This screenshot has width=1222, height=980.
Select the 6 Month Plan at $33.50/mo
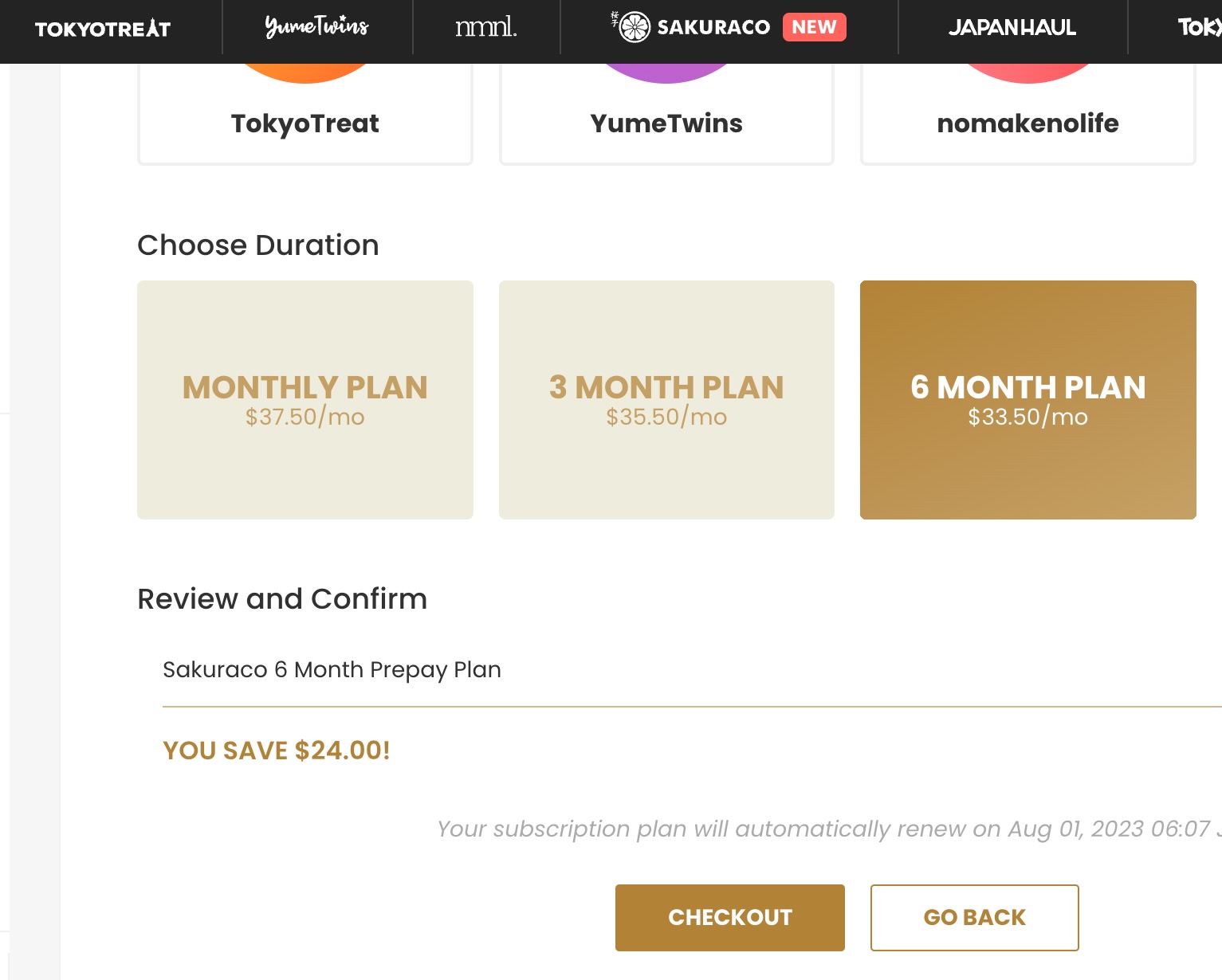[x=1028, y=399]
